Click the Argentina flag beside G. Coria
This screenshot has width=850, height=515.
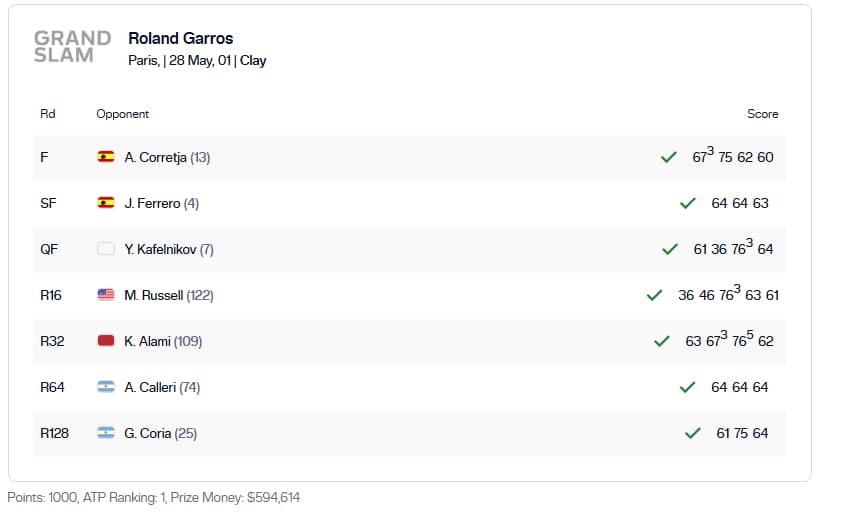click(x=106, y=433)
